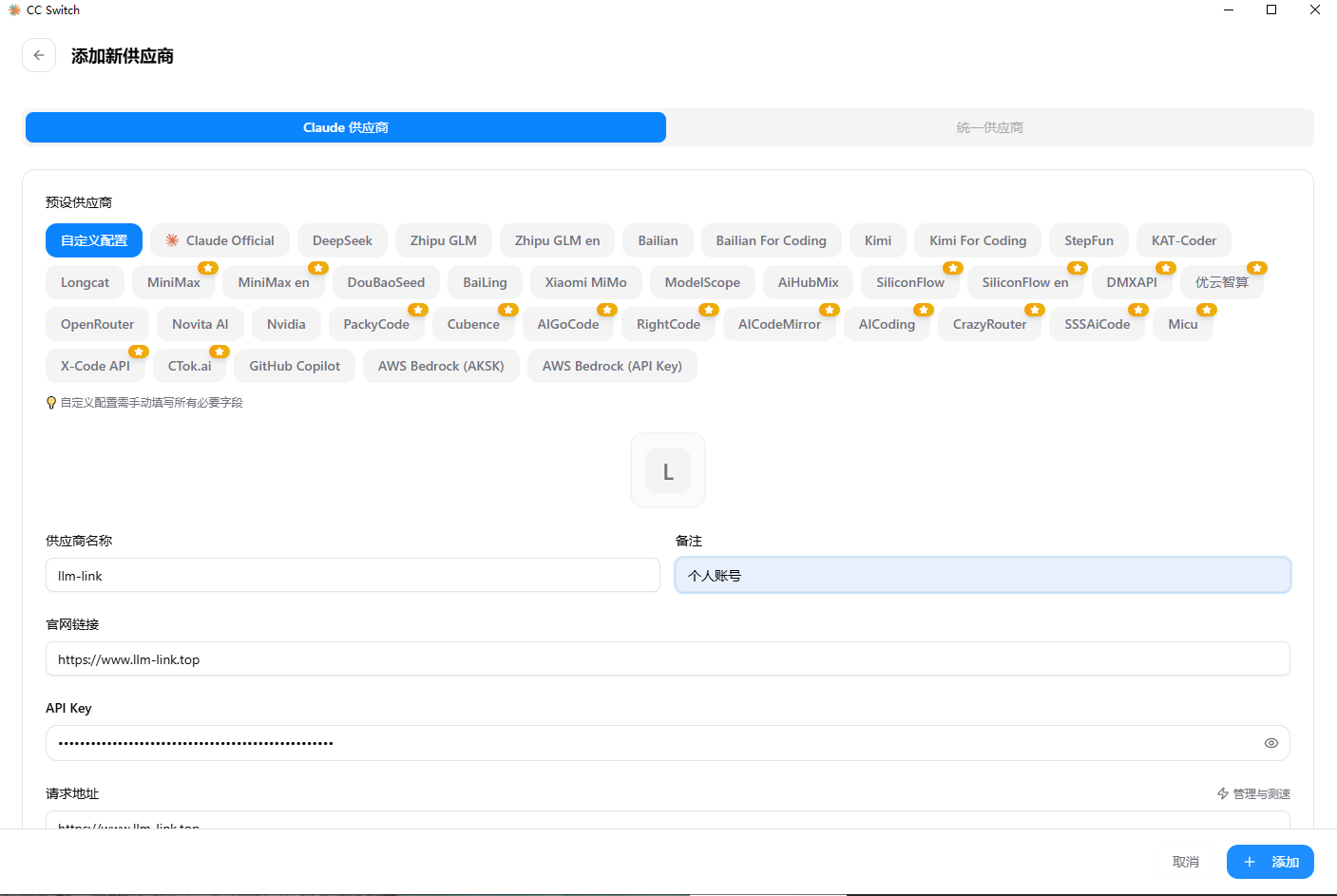Select the Zhipu GLM en preset
The image size is (1337, 896).
558,240
